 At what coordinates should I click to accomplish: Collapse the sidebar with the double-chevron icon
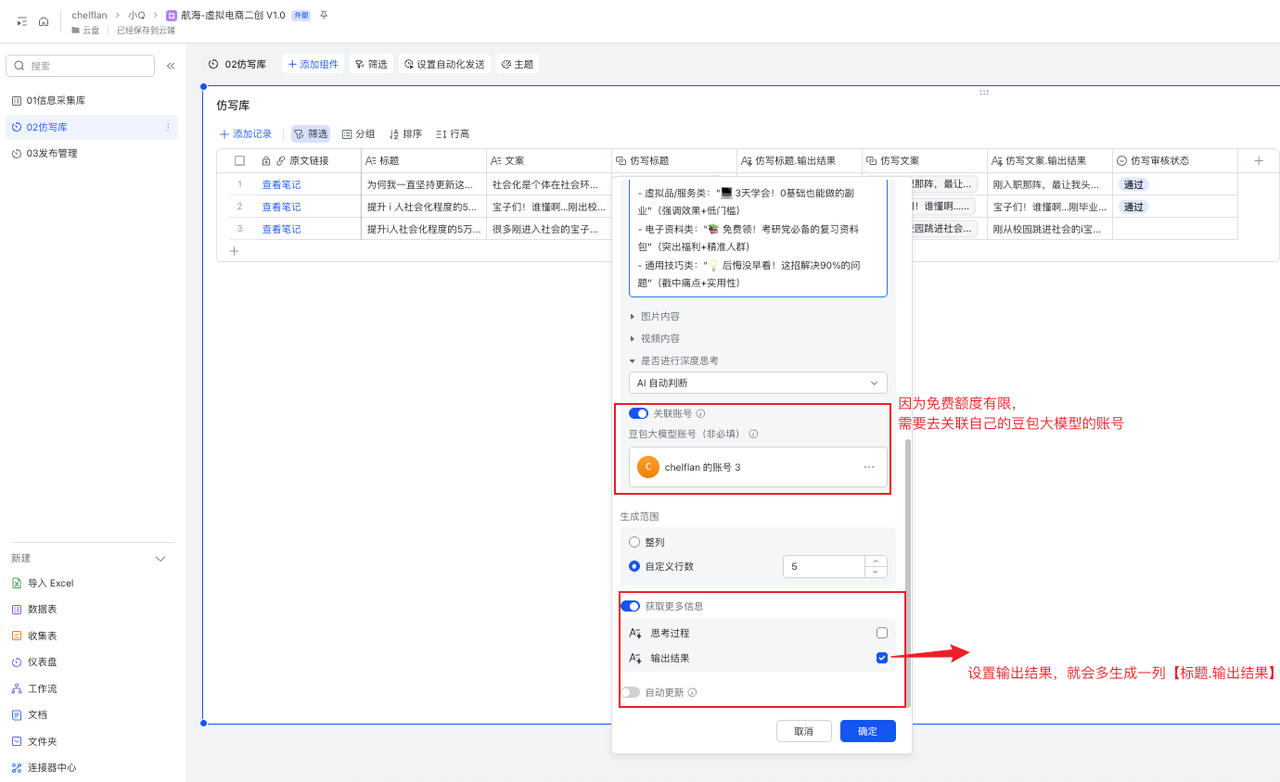click(x=170, y=66)
